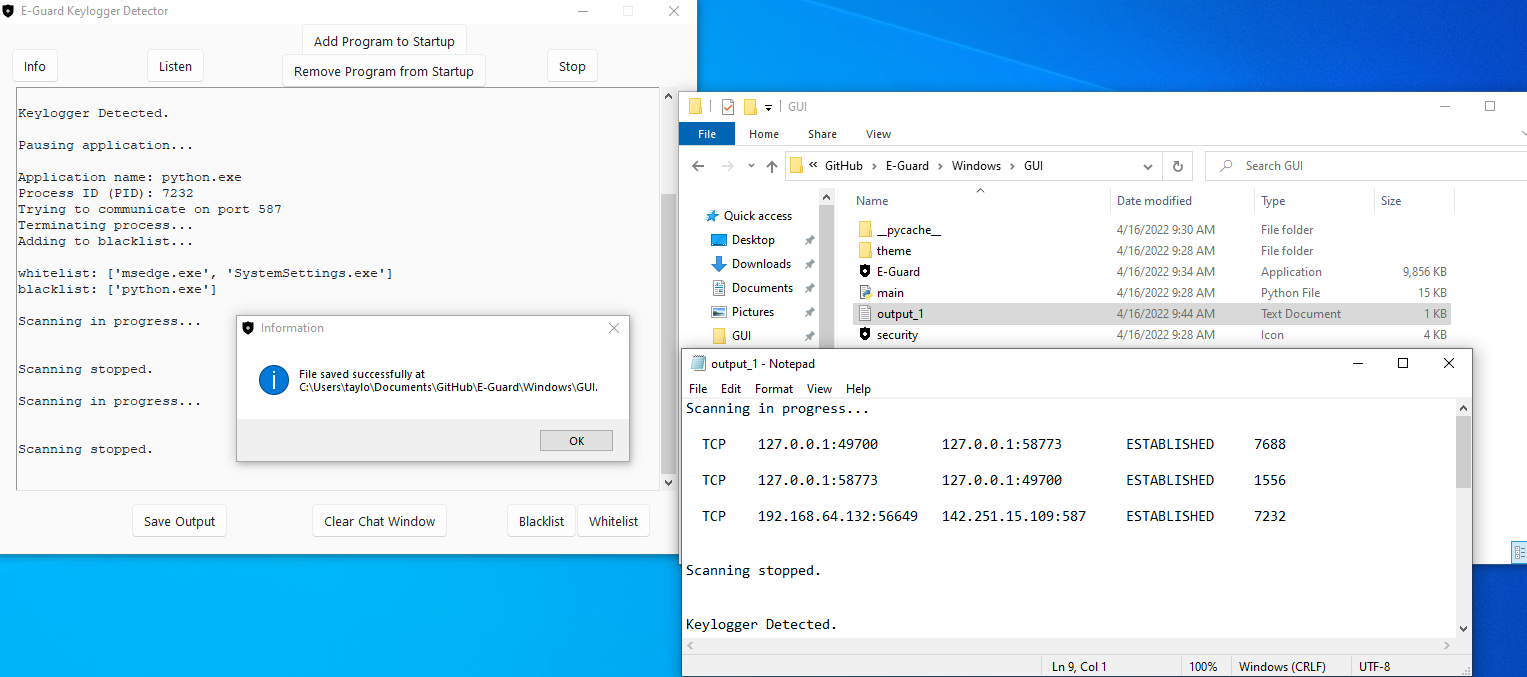Open Customize Quick Access Toolbar dropdown
Screen dimensions: 1527x677
[768, 107]
